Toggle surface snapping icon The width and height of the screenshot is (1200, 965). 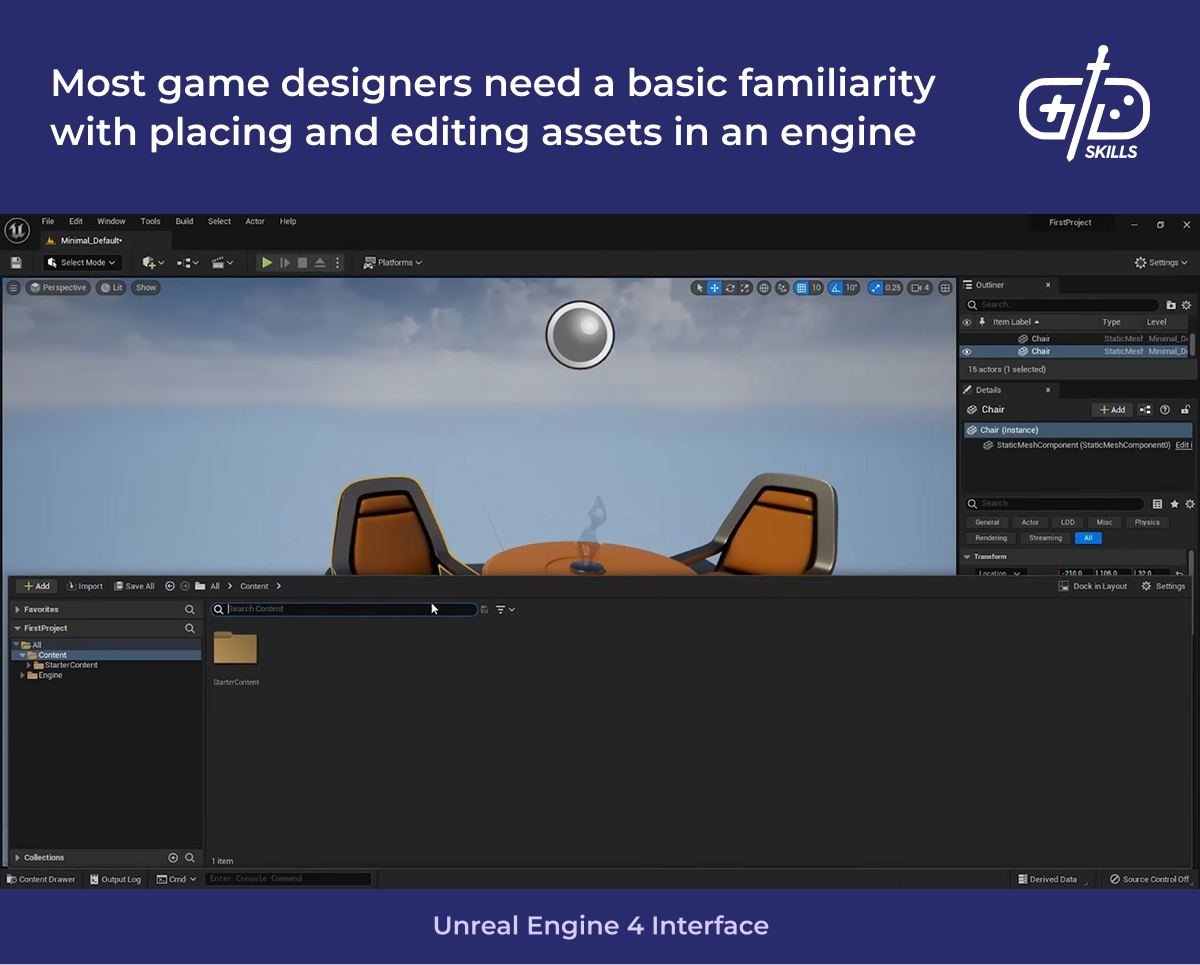pos(782,288)
